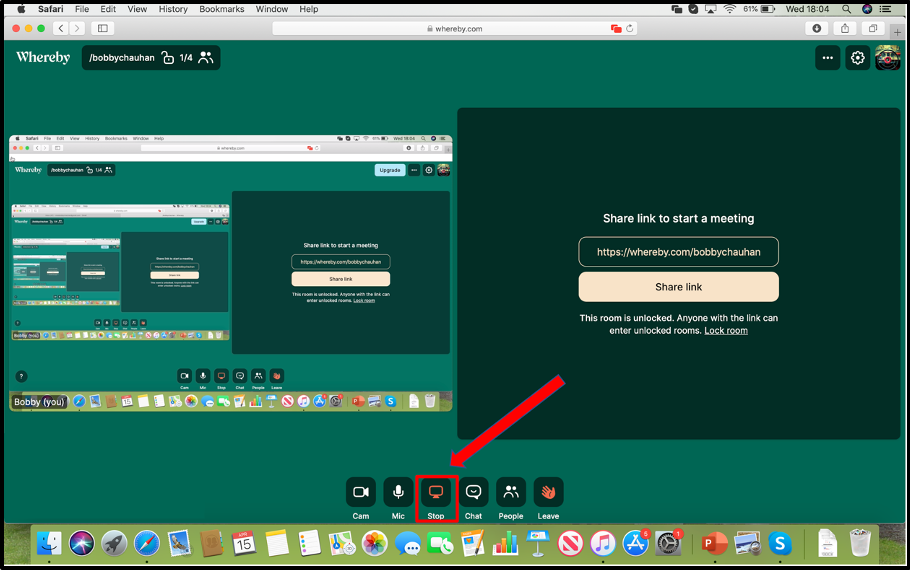Click the profile avatar in the top right
910x570 pixels.
[x=887, y=57]
